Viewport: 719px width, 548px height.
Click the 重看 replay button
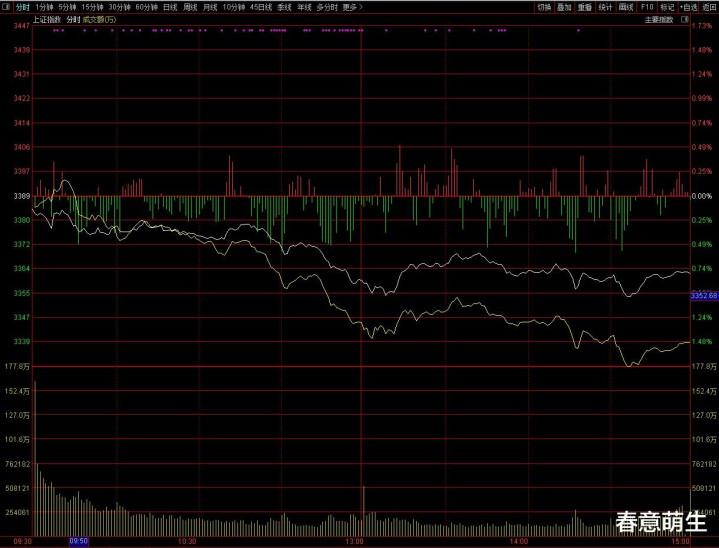(585, 7)
